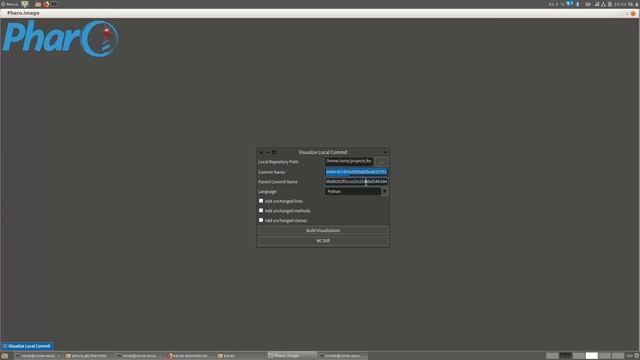
Task: Click the VC Diff button
Action: coord(323,241)
